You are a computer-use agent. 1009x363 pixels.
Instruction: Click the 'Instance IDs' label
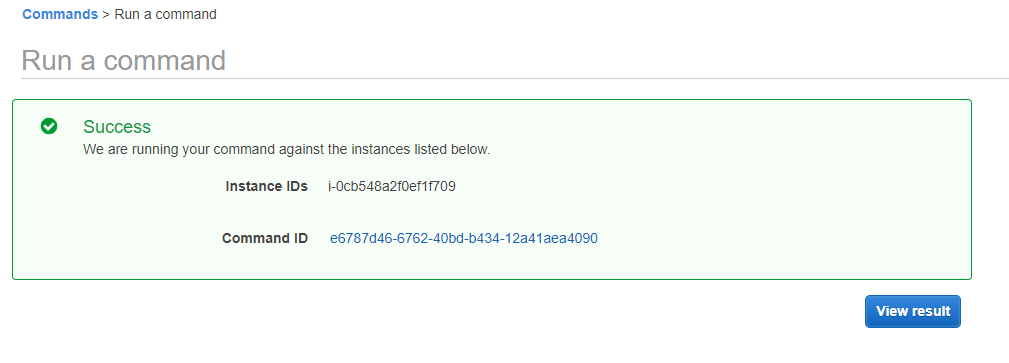pyautogui.click(x=266, y=187)
